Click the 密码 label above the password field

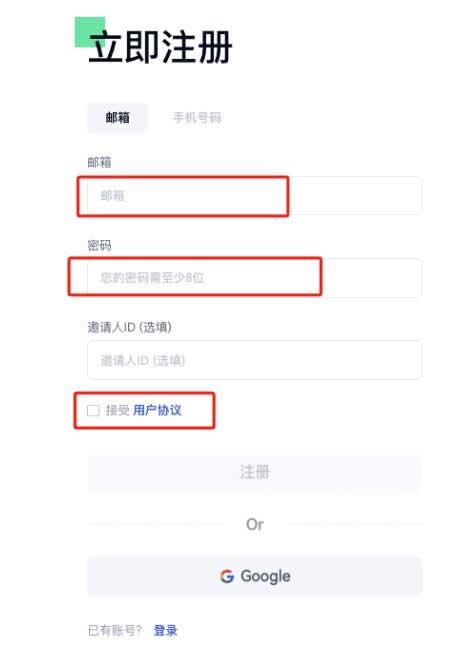click(99, 245)
